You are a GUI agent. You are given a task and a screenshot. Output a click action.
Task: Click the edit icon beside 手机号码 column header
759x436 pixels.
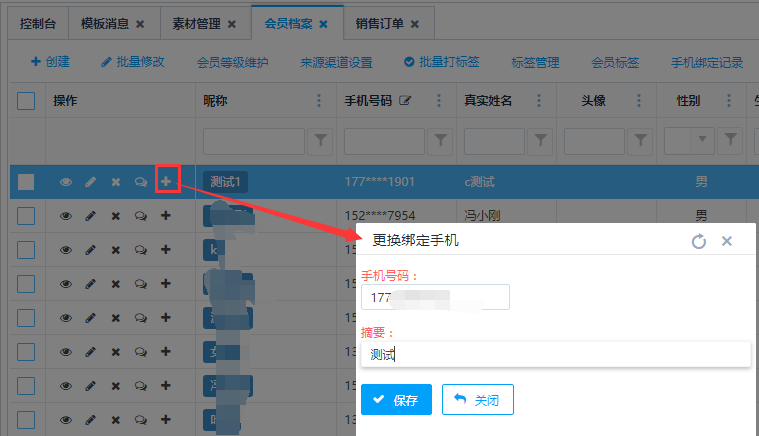[x=405, y=101]
